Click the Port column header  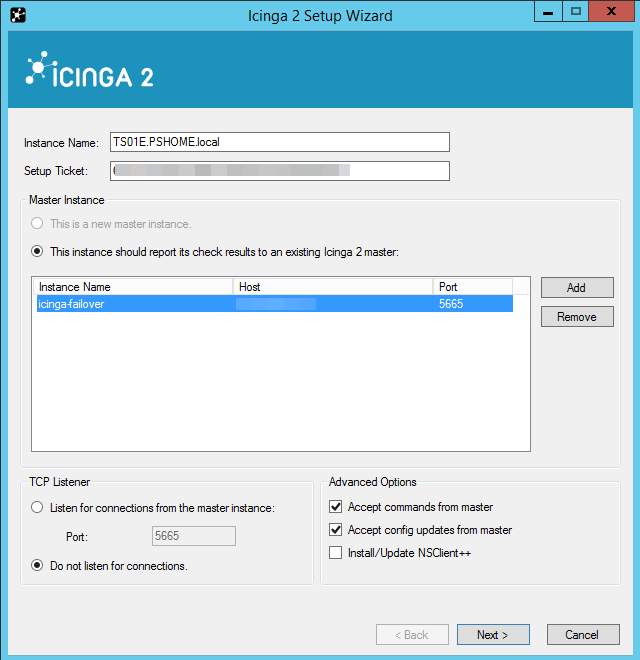tap(472, 287)
